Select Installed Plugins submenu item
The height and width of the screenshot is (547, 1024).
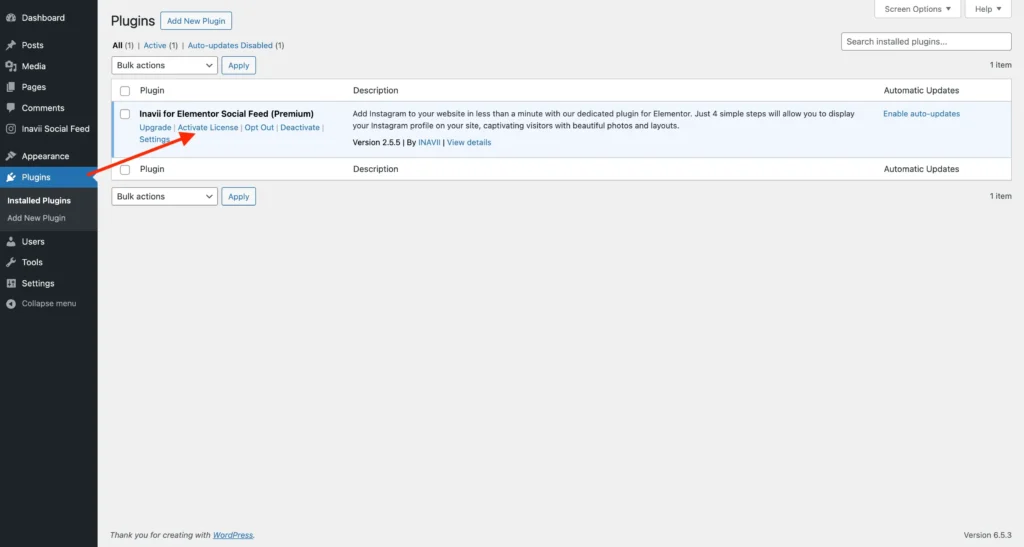pos(39,200)
